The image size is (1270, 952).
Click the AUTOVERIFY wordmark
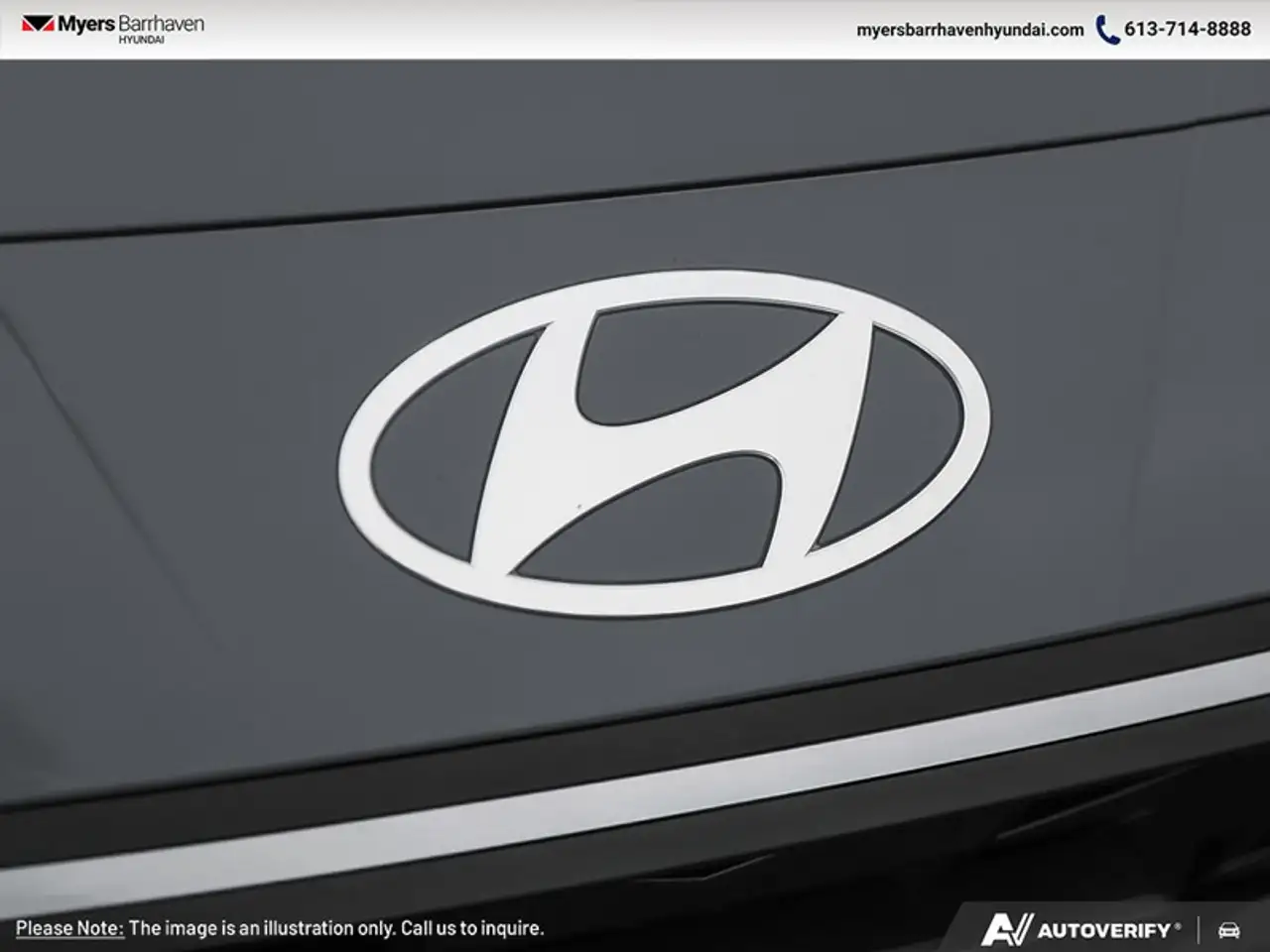1104,930
